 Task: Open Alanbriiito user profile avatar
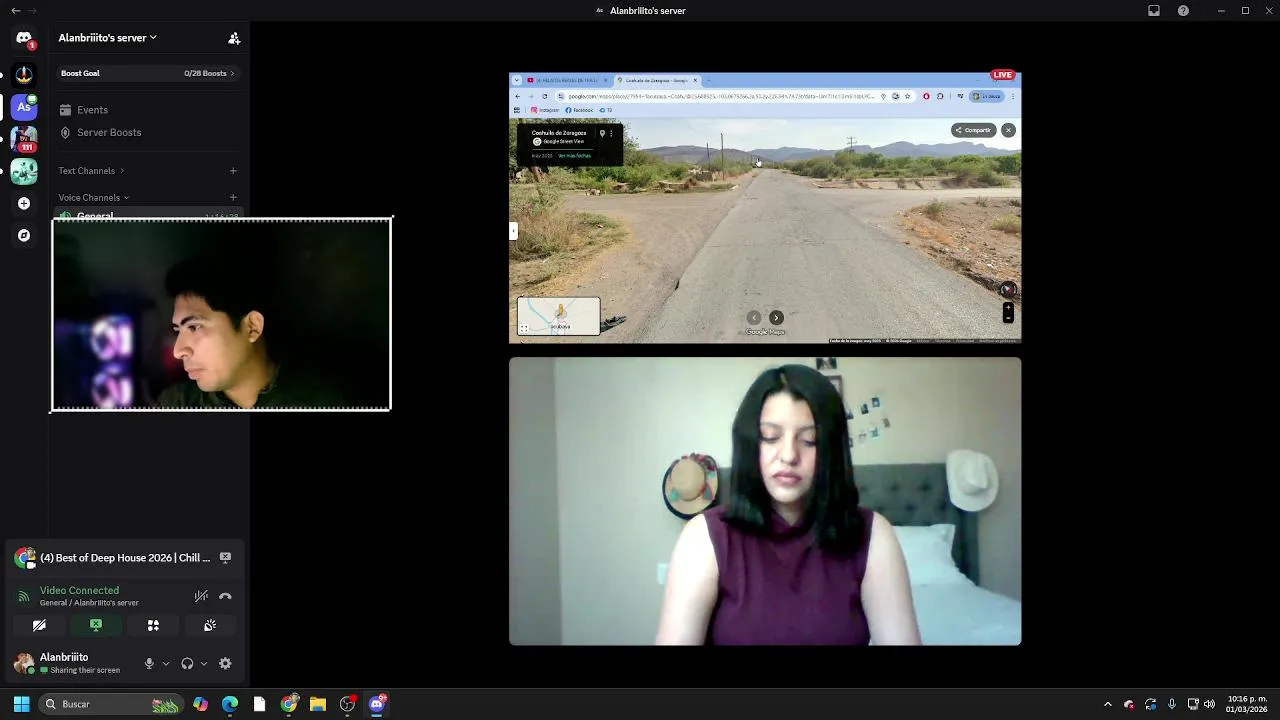tap(24, 663)
